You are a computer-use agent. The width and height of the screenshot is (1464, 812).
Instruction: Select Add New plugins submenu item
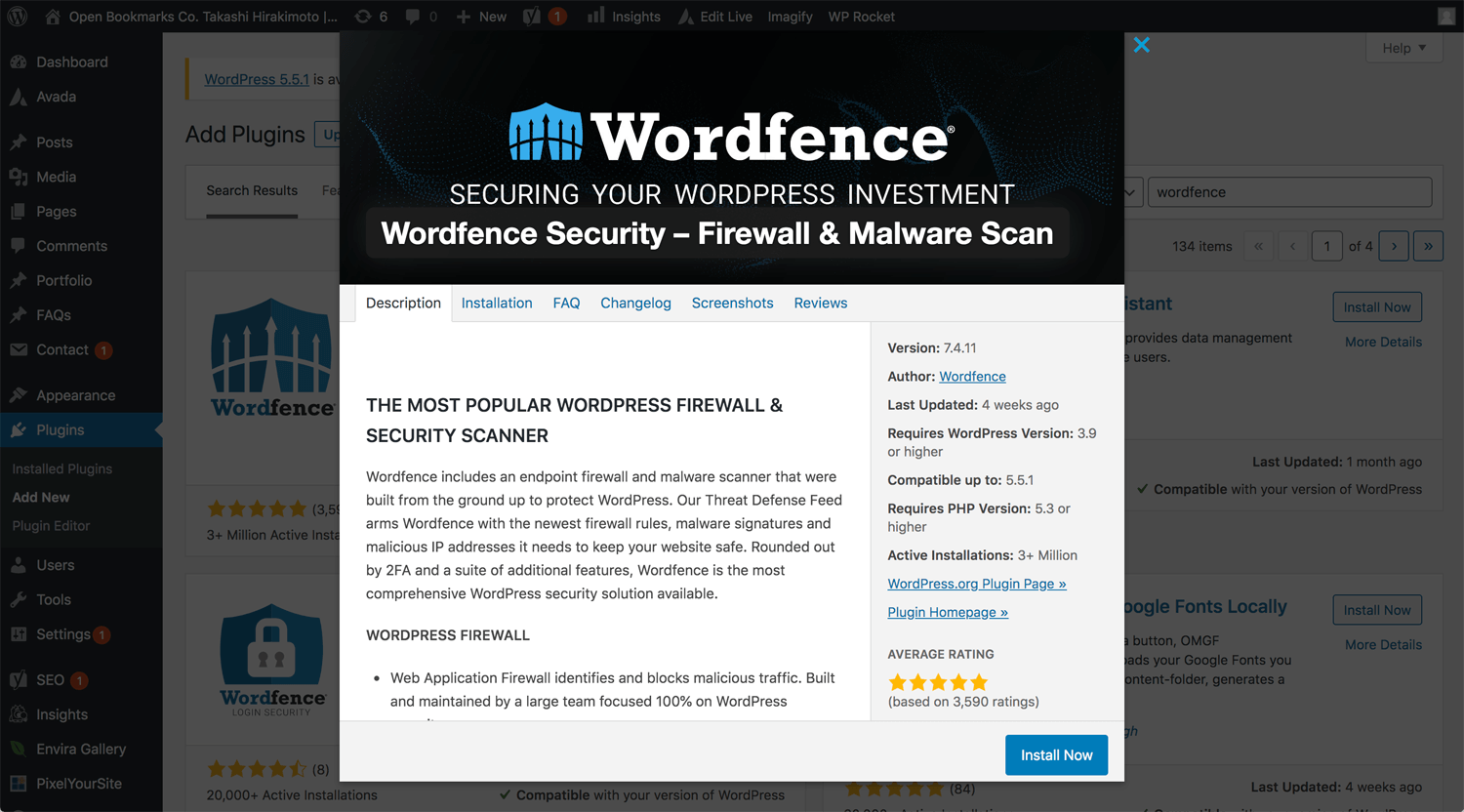tap(41, 498)
